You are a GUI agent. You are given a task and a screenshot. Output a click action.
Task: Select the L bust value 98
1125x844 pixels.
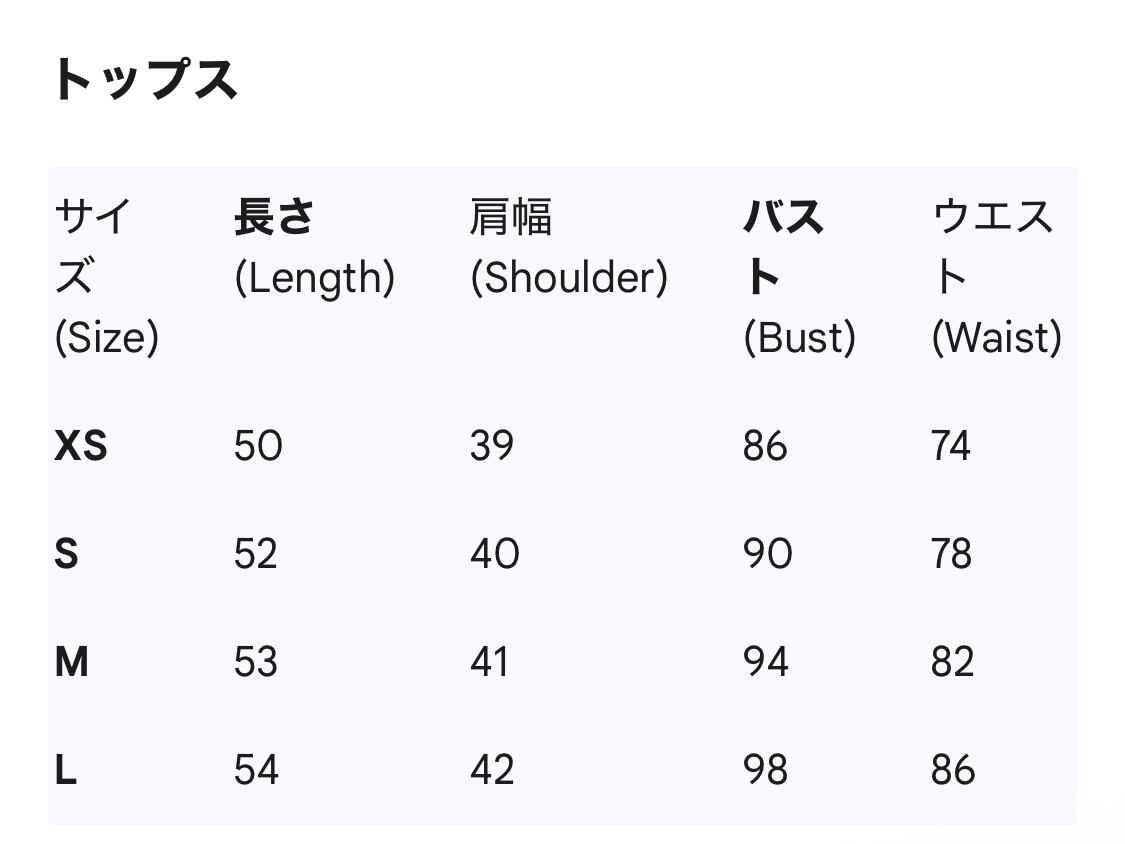coord(765,770)
